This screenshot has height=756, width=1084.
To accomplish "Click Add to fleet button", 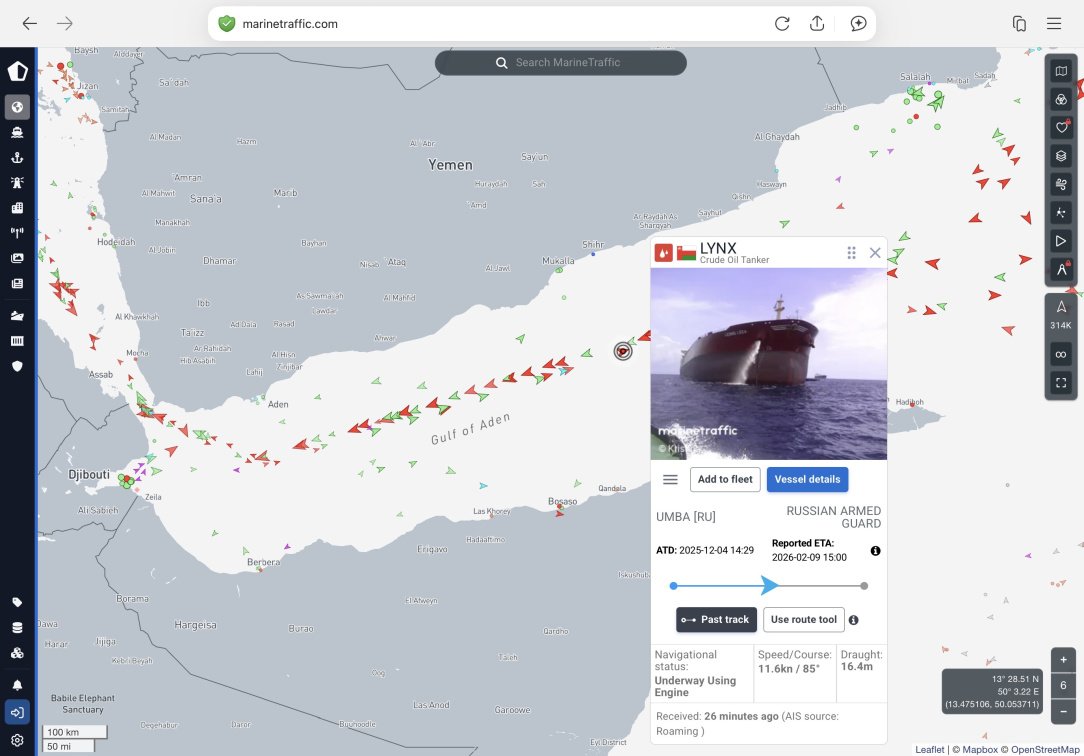I will tap(725, 480).
